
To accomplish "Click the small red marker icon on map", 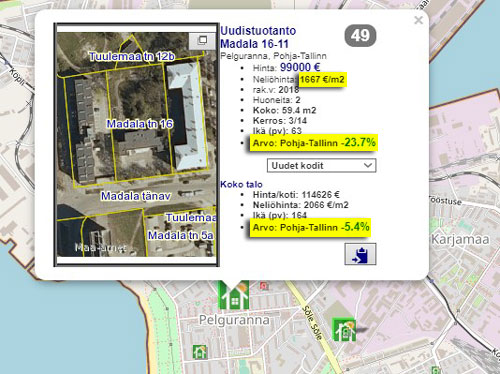I will point(264,286).
